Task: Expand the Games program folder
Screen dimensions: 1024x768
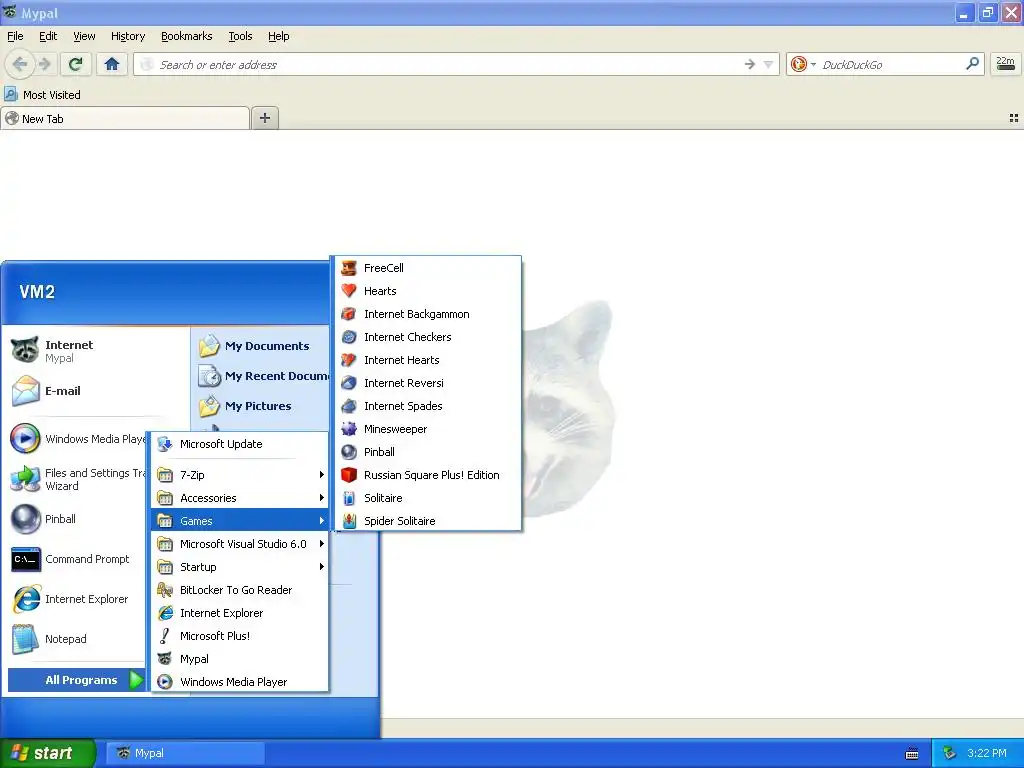Action: click(x=240, y=521)
